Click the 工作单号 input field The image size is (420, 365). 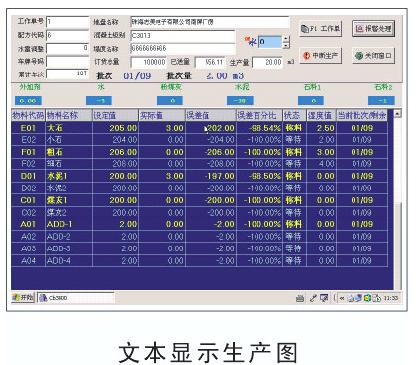click(x=67, y=22)
